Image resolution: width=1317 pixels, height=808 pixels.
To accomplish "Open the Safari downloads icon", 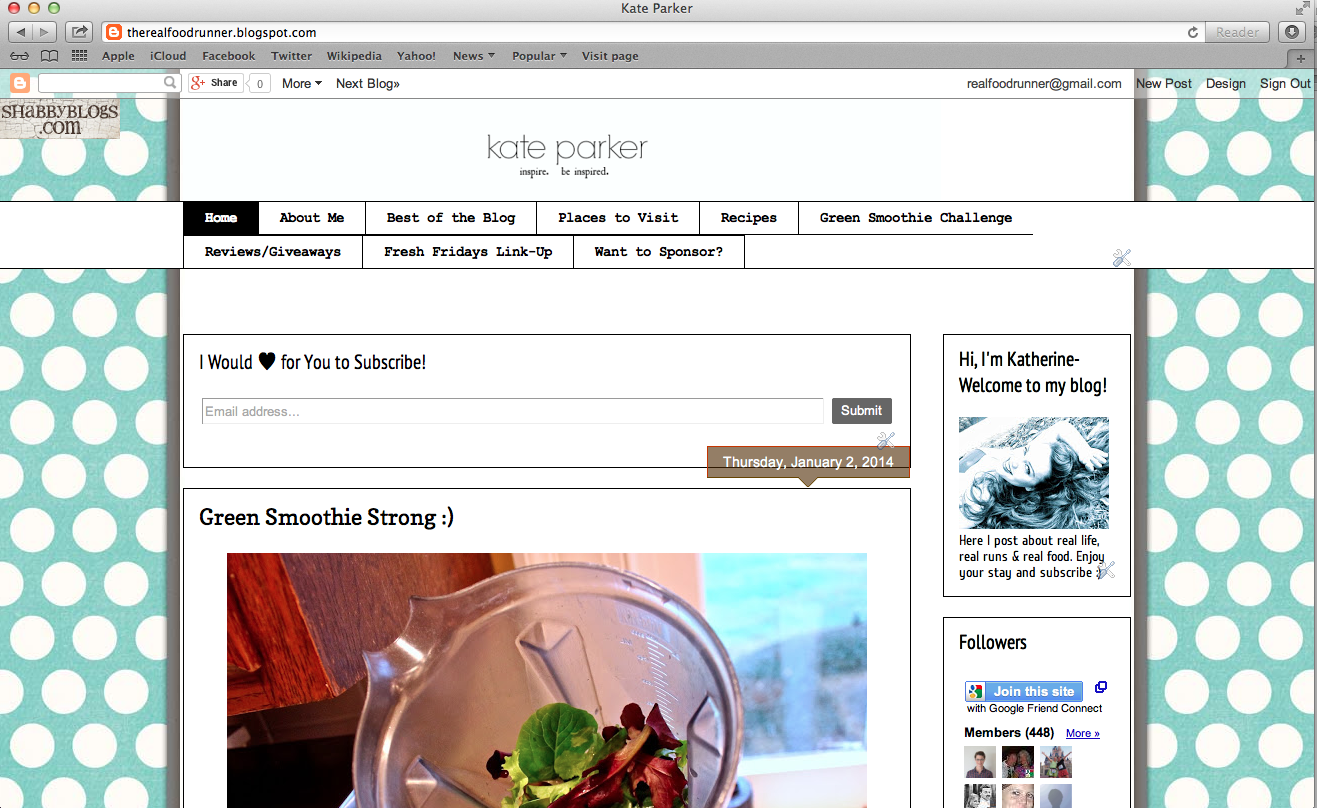I will click(1293, 32).
